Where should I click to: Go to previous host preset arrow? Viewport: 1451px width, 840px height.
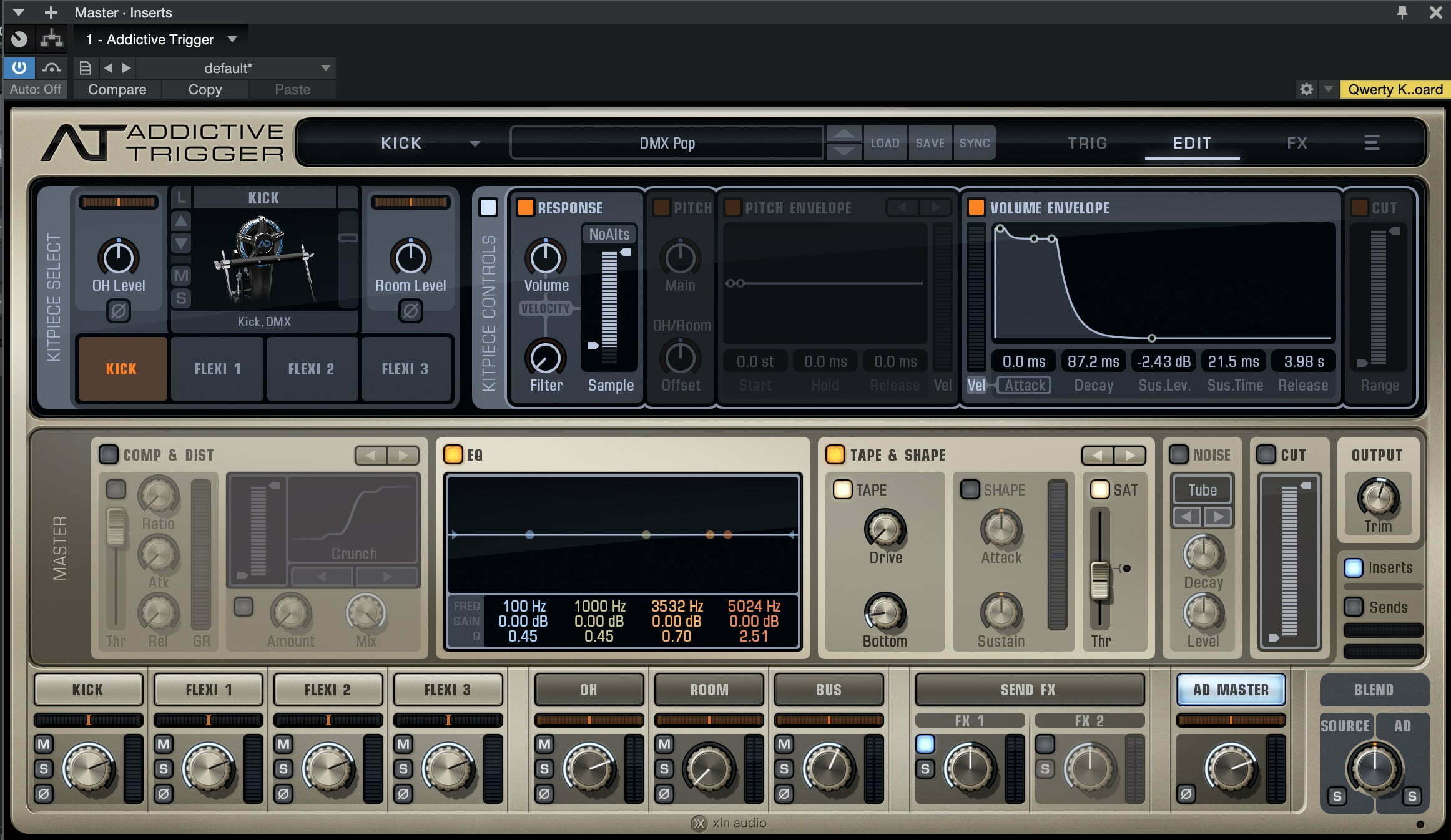[x=108, y=67]
